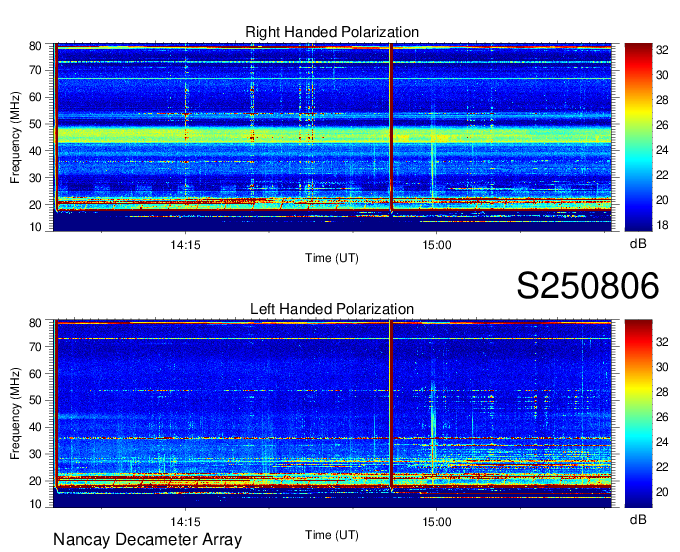Click Time (UT) label under Right Handed plot
Image resolution: width=680 pixels, height=552 pixels.
click(x=332, y=258)
